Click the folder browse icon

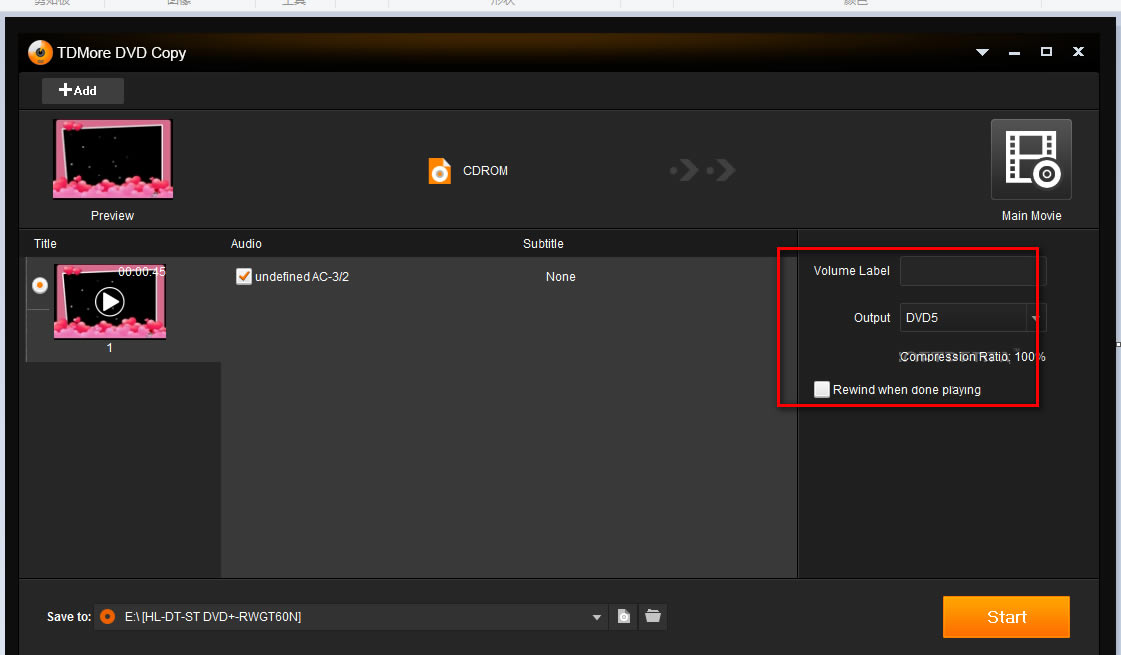pos(653,616)
